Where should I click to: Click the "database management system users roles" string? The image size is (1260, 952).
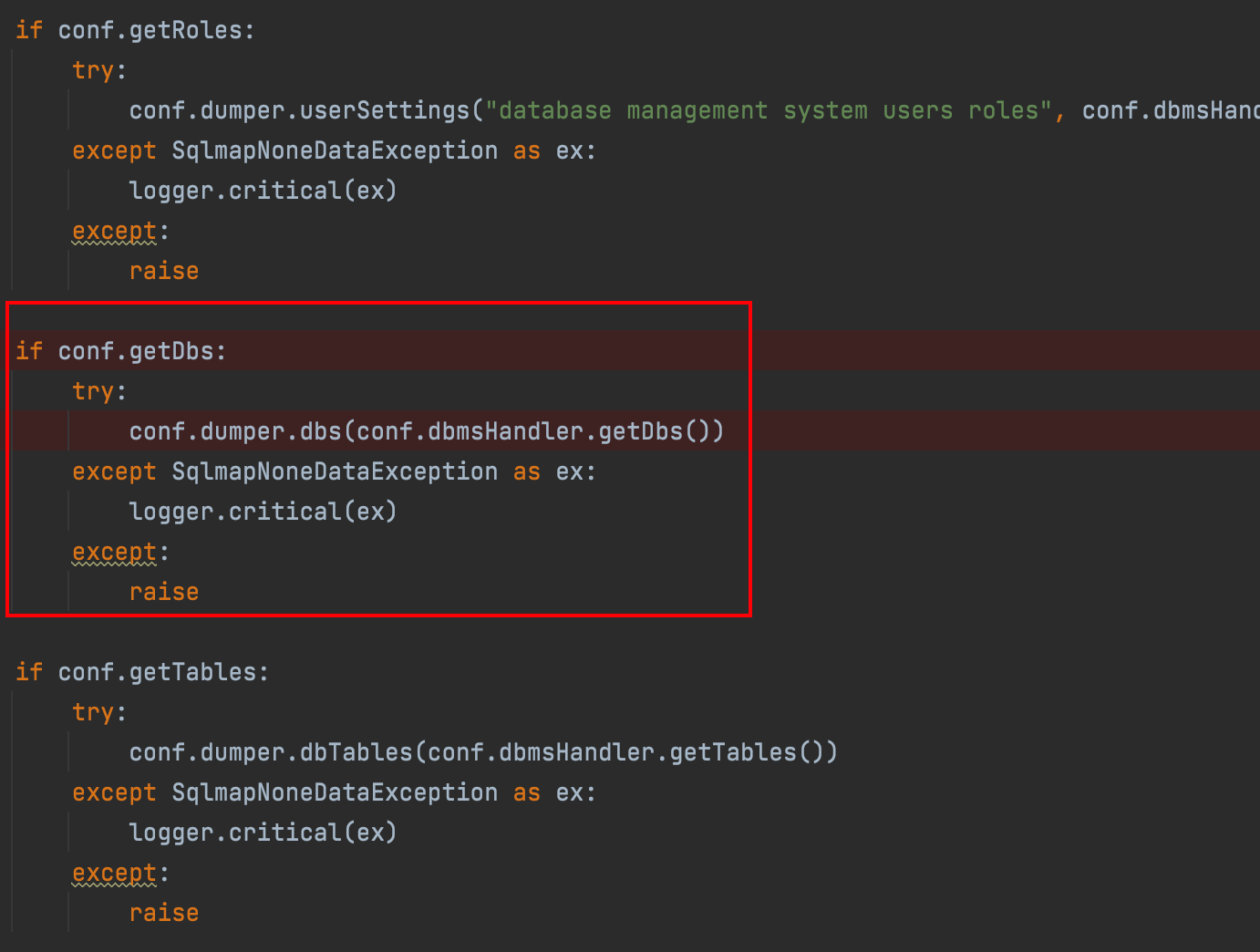(x=769, y=110)
